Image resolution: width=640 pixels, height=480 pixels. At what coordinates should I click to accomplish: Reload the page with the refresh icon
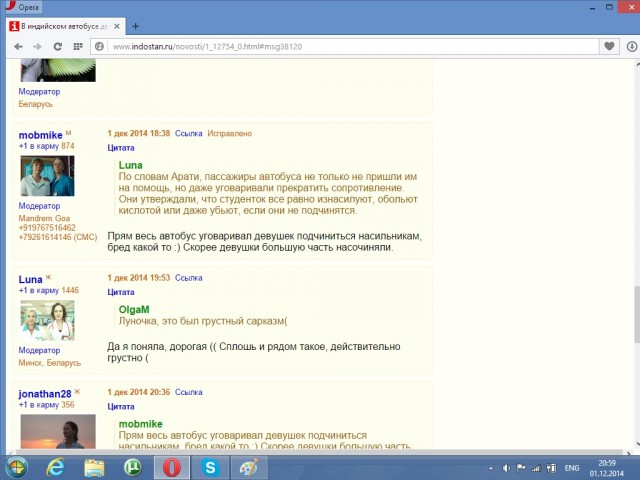57,46
